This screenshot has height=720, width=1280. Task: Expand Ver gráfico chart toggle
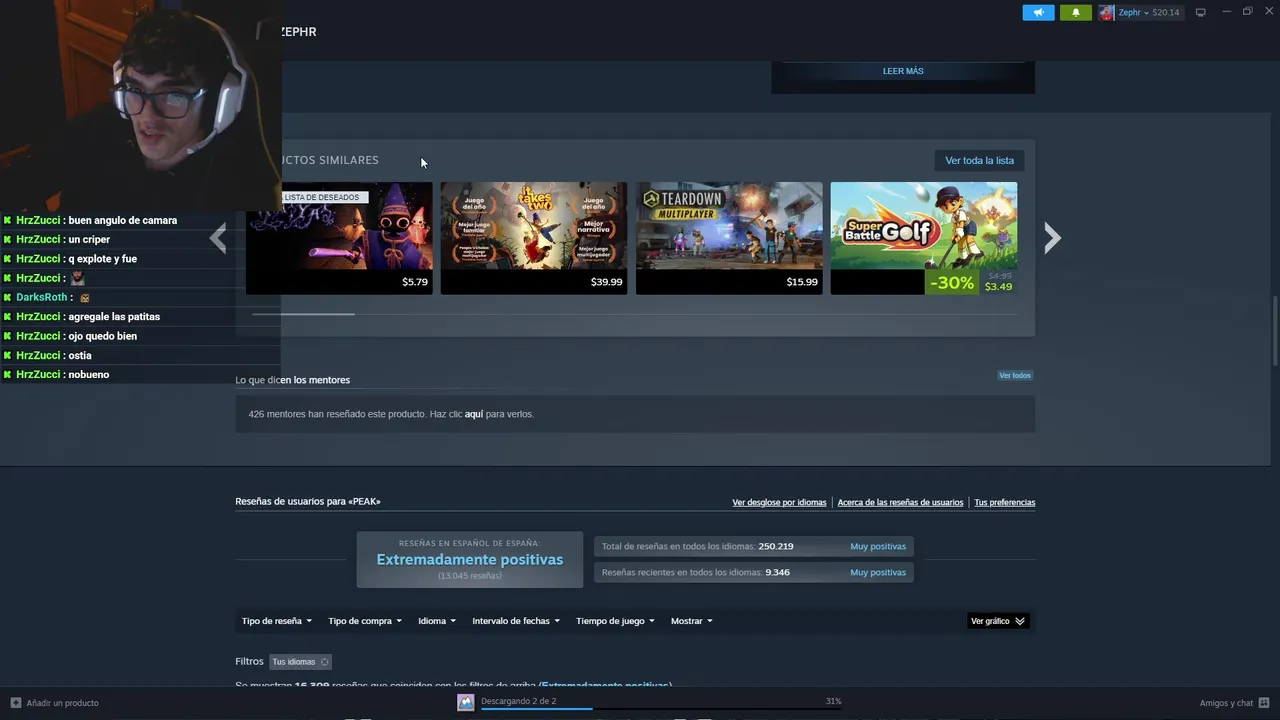coord(998,621)
